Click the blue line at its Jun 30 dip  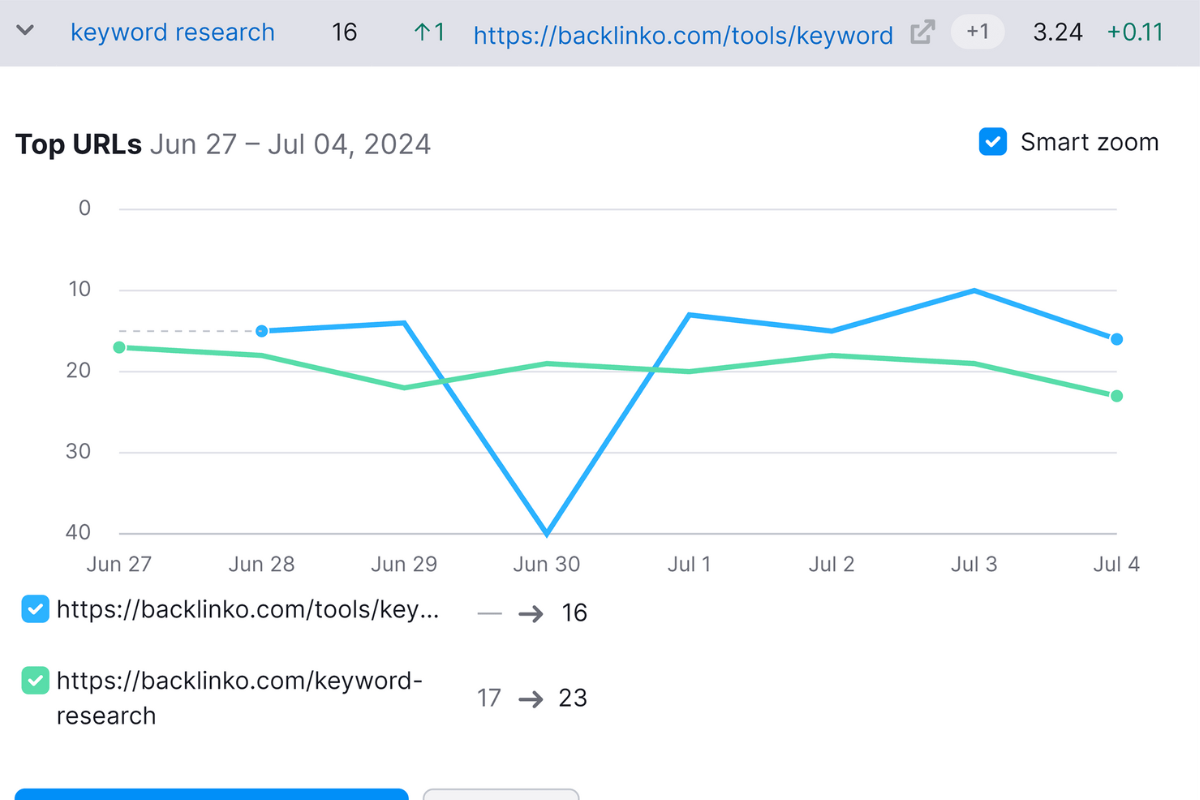(x=546, y=533)
